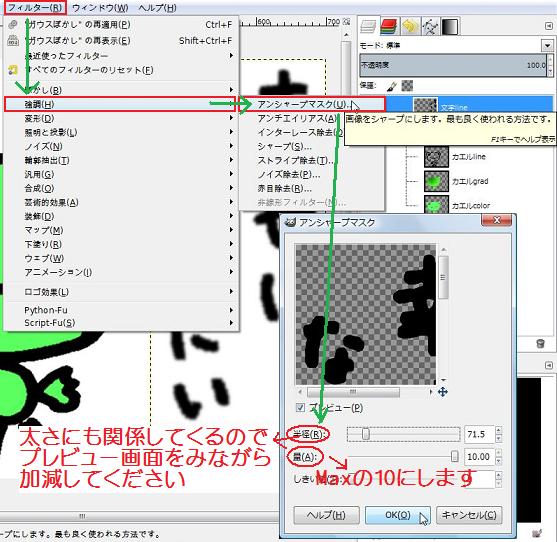Delete layer with trash icon
The height and width of the screenshot is (542, 557).
pyautogui.click(x=540, y=343)
